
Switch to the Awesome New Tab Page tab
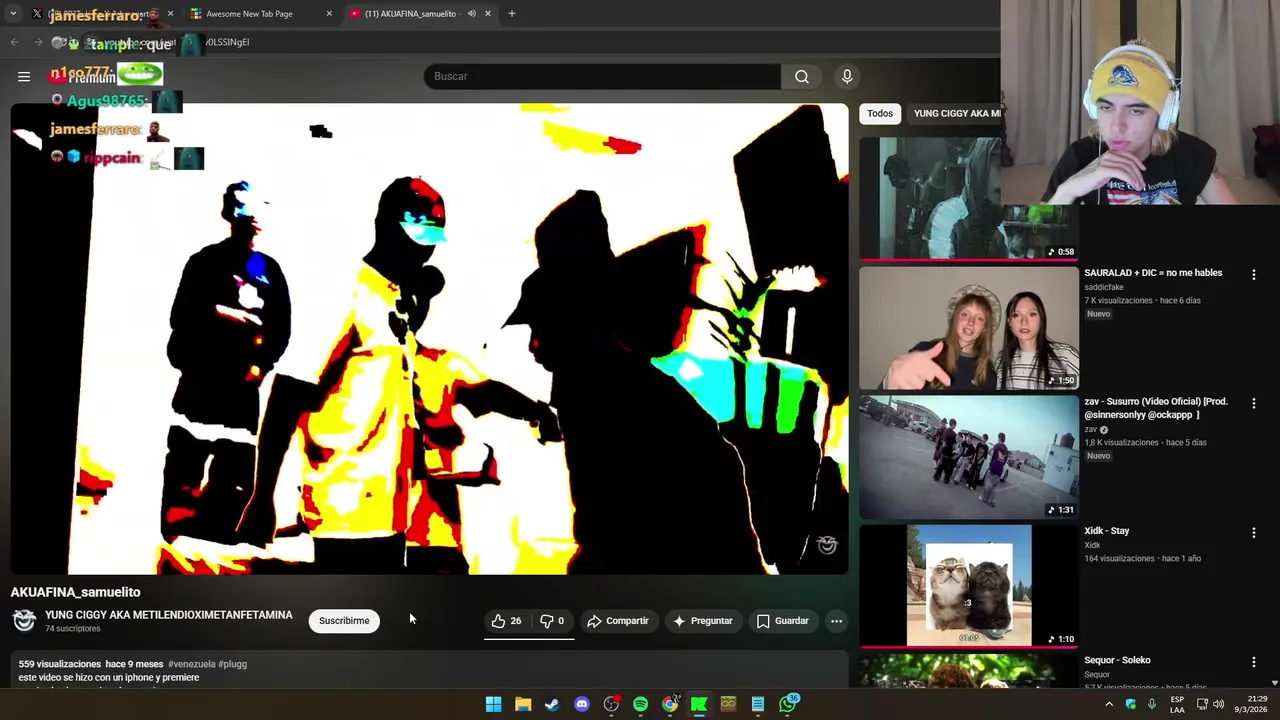pos(262,14)
